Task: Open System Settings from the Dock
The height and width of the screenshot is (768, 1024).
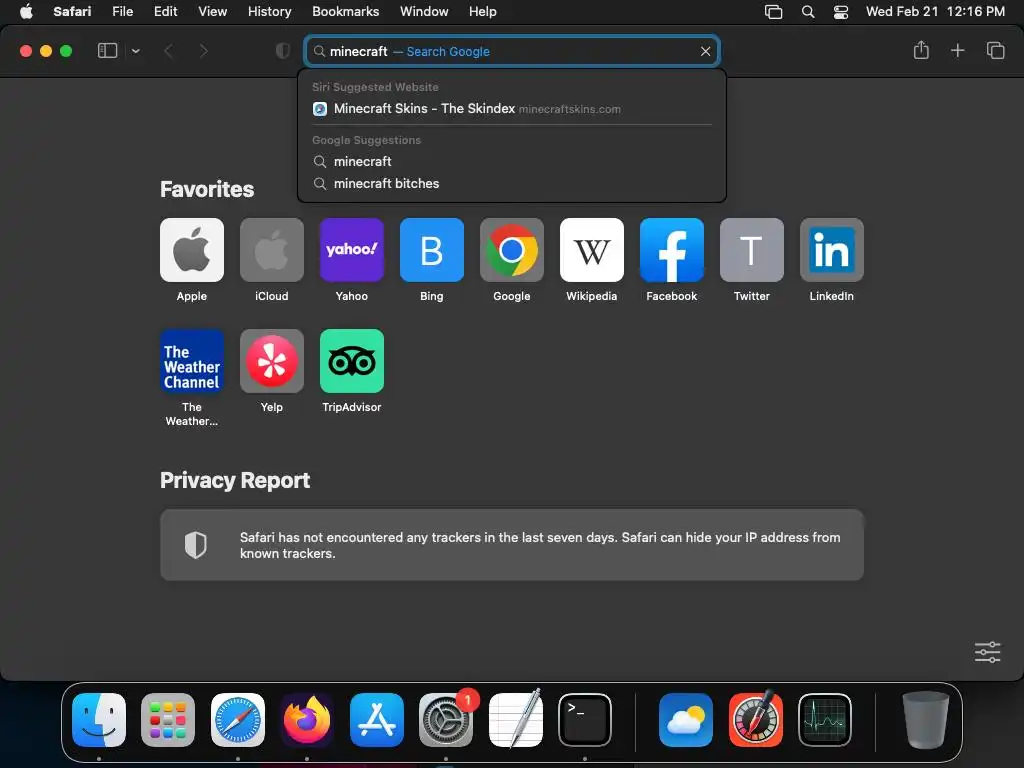Action: (x=446, y=720)
